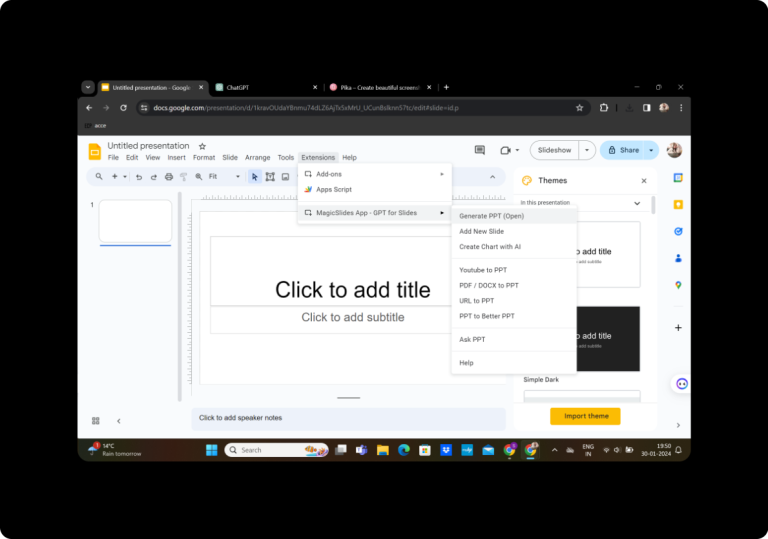
Task: Star the Untitled presentation
Action: 202,146
